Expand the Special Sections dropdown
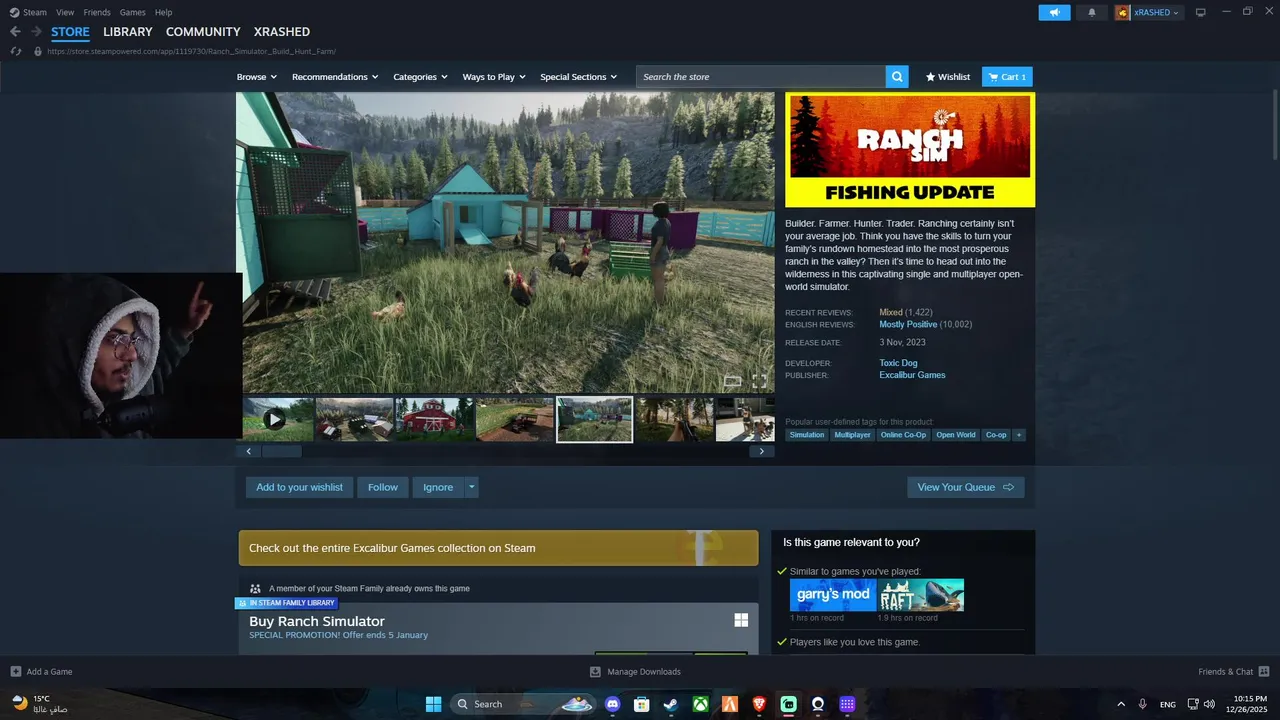Screen dimensions: 1280x720 coord(579,77)
